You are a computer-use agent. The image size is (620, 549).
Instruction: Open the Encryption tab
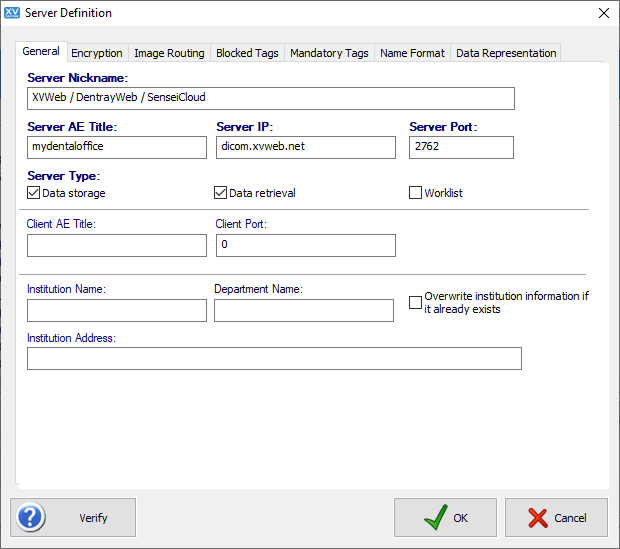tap(97, 53)
